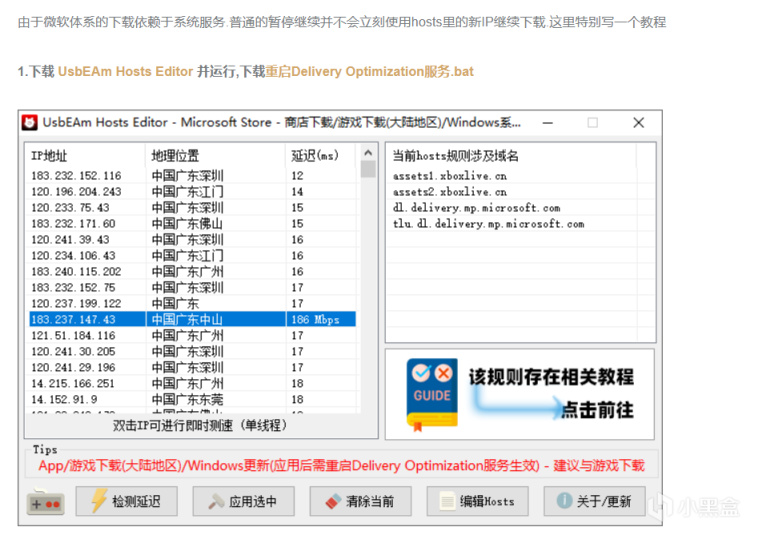Click the 关于/更新 about button
The width and height of the screenshot is (762, 535).
click(595, 501)
